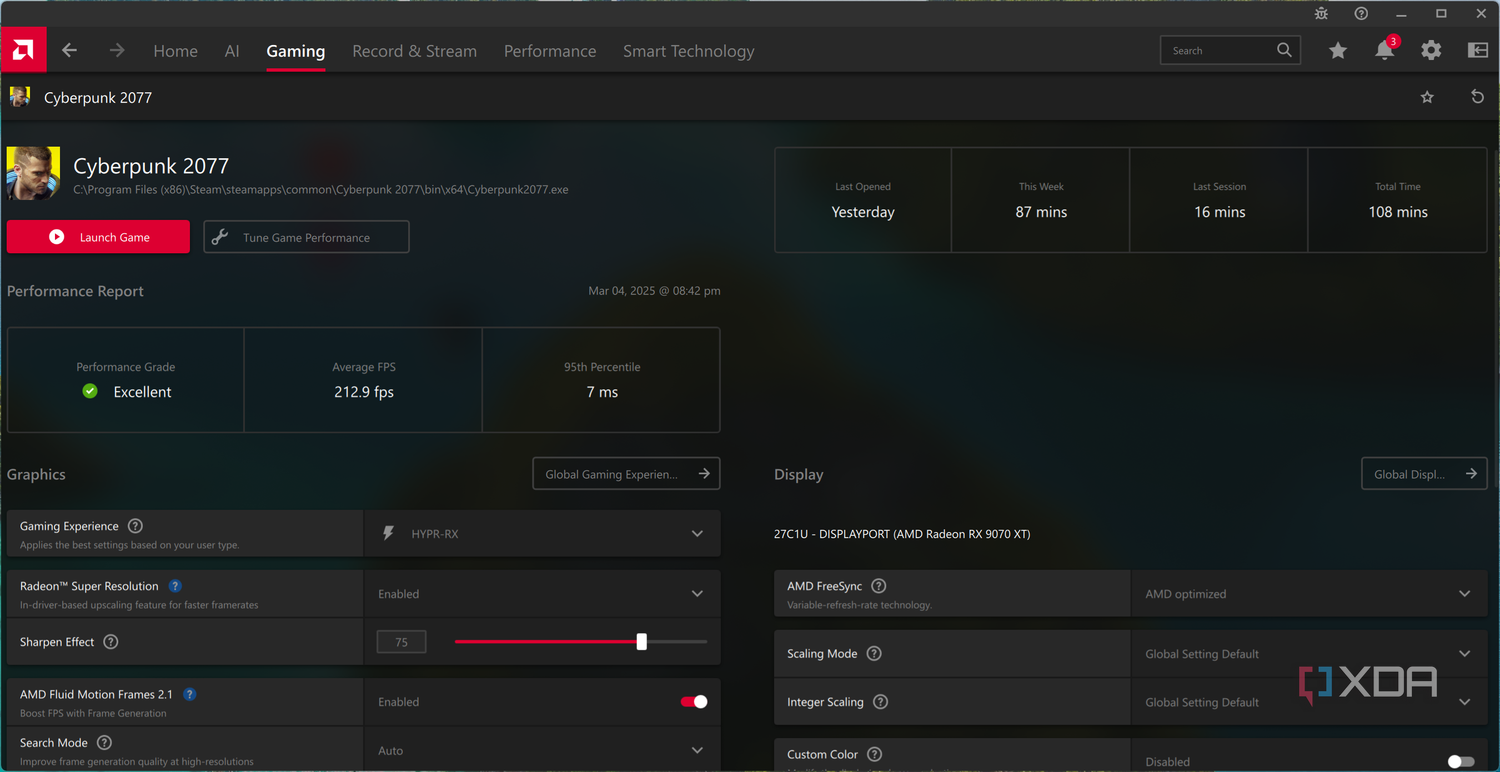Screen dimensions: 1500x772
Task: Show help for Sharpen Effect
Action: [111, 642]
